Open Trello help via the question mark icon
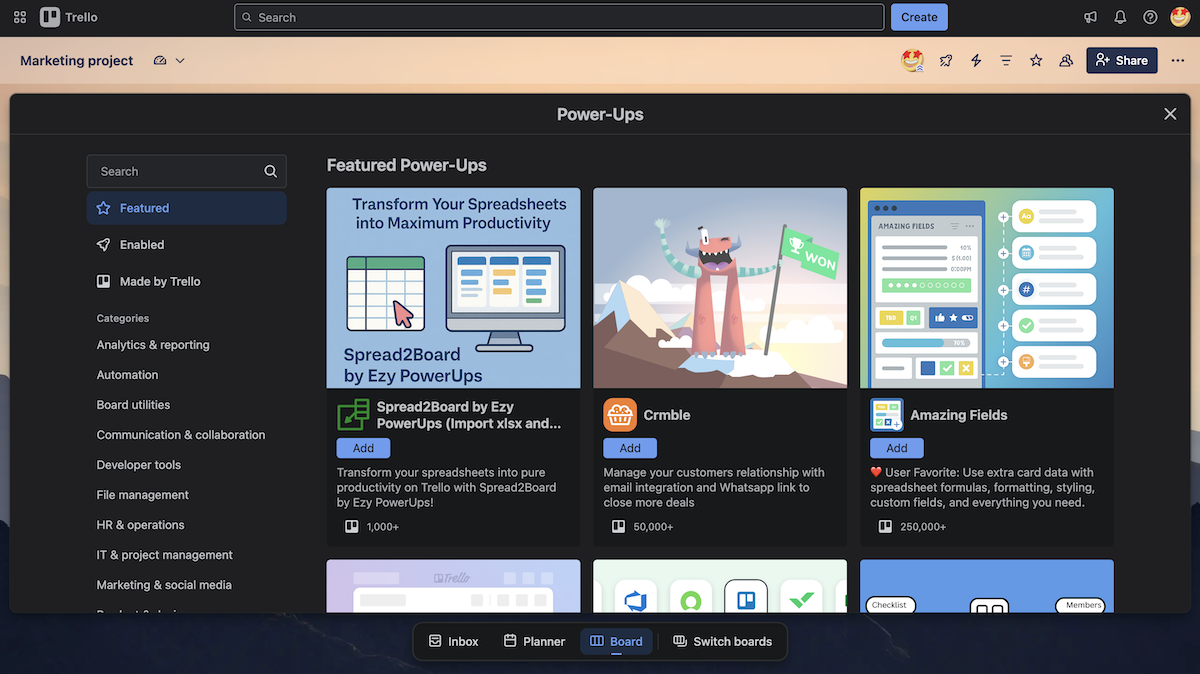Screen dimensions: 1200x674 pyautogui.click(x=1149, y=17)
